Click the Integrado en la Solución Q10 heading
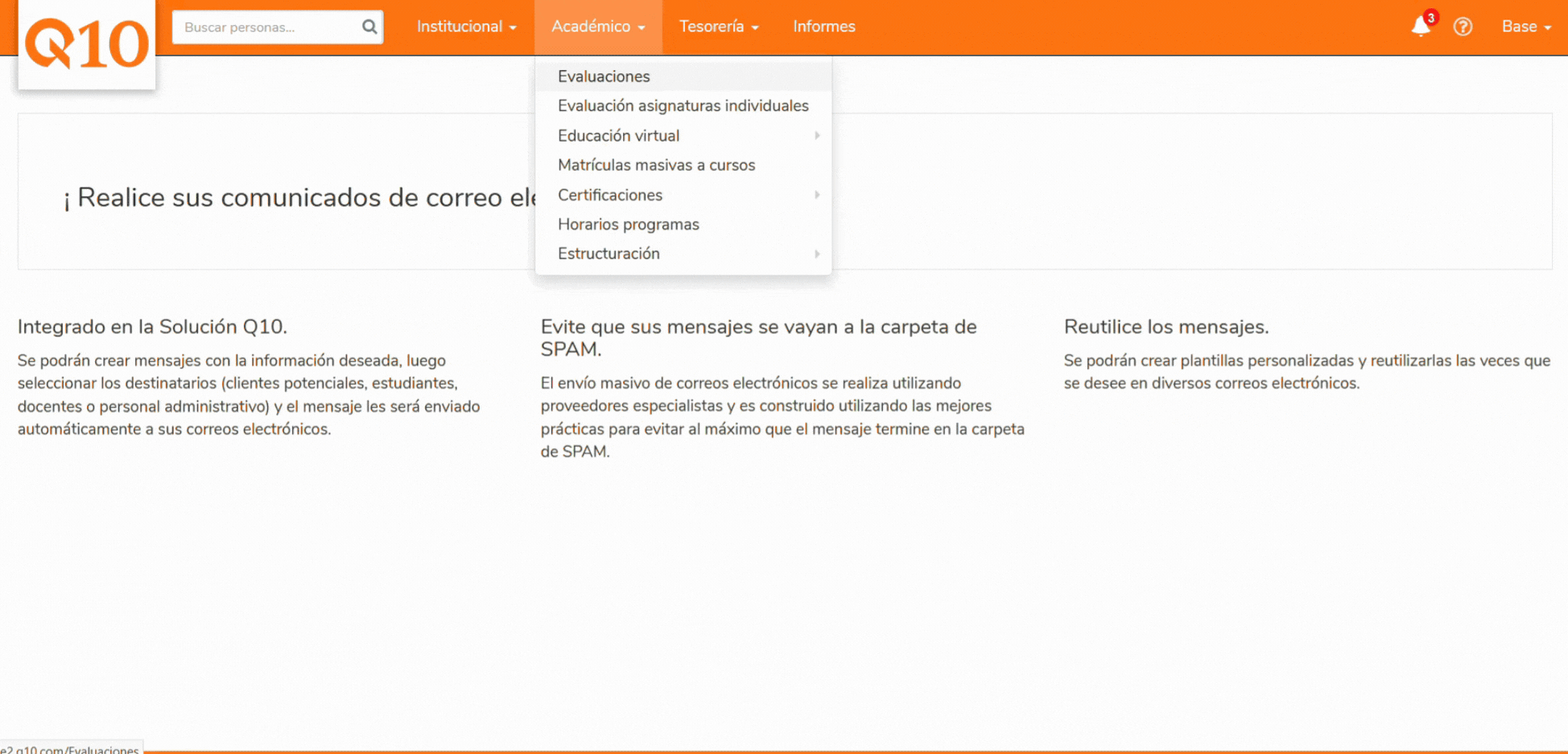The height and width of the screenshot is (754, 1568). point(152,327)
